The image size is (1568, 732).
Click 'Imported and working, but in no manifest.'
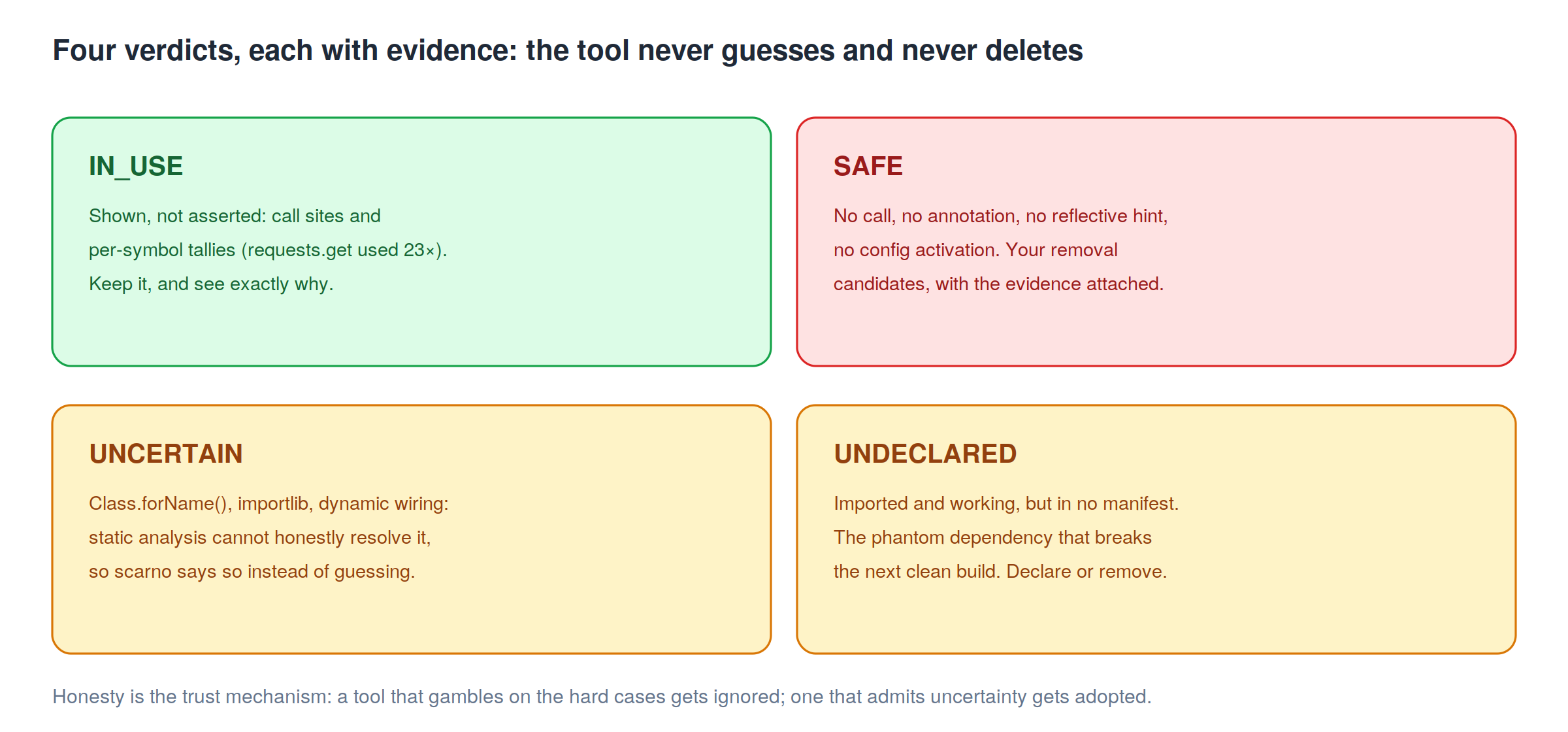[x=1006, y=504]
